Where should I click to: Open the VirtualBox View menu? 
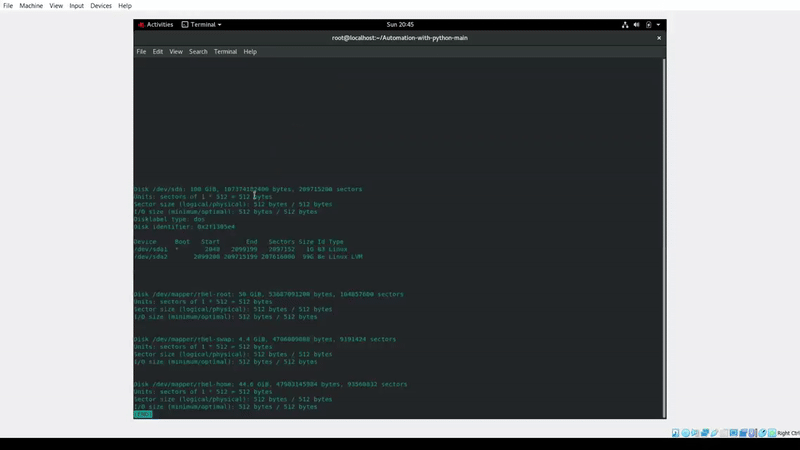[x=56, y=6]
